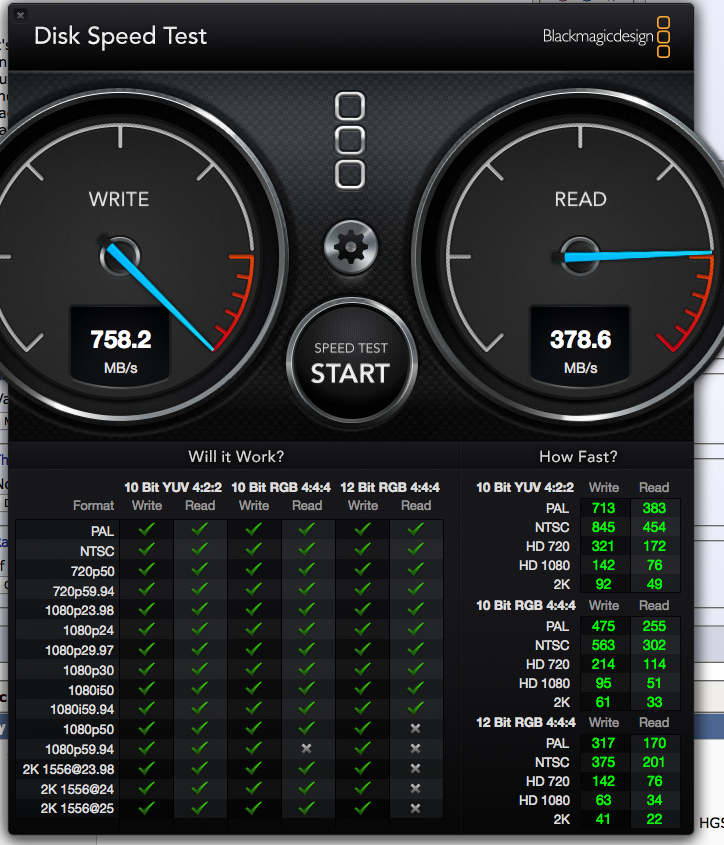Click the 1080i50 10 Bit RGB Write checkmark

click(253, 689)
